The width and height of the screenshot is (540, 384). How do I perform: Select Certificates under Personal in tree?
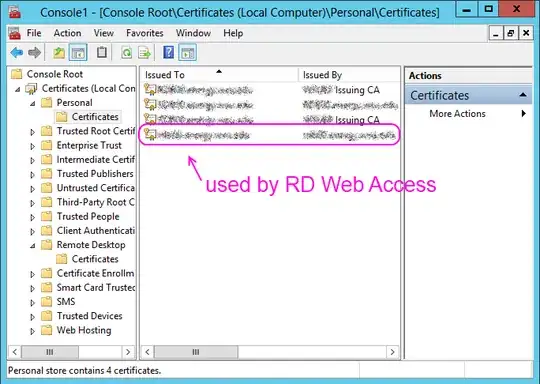95,117
